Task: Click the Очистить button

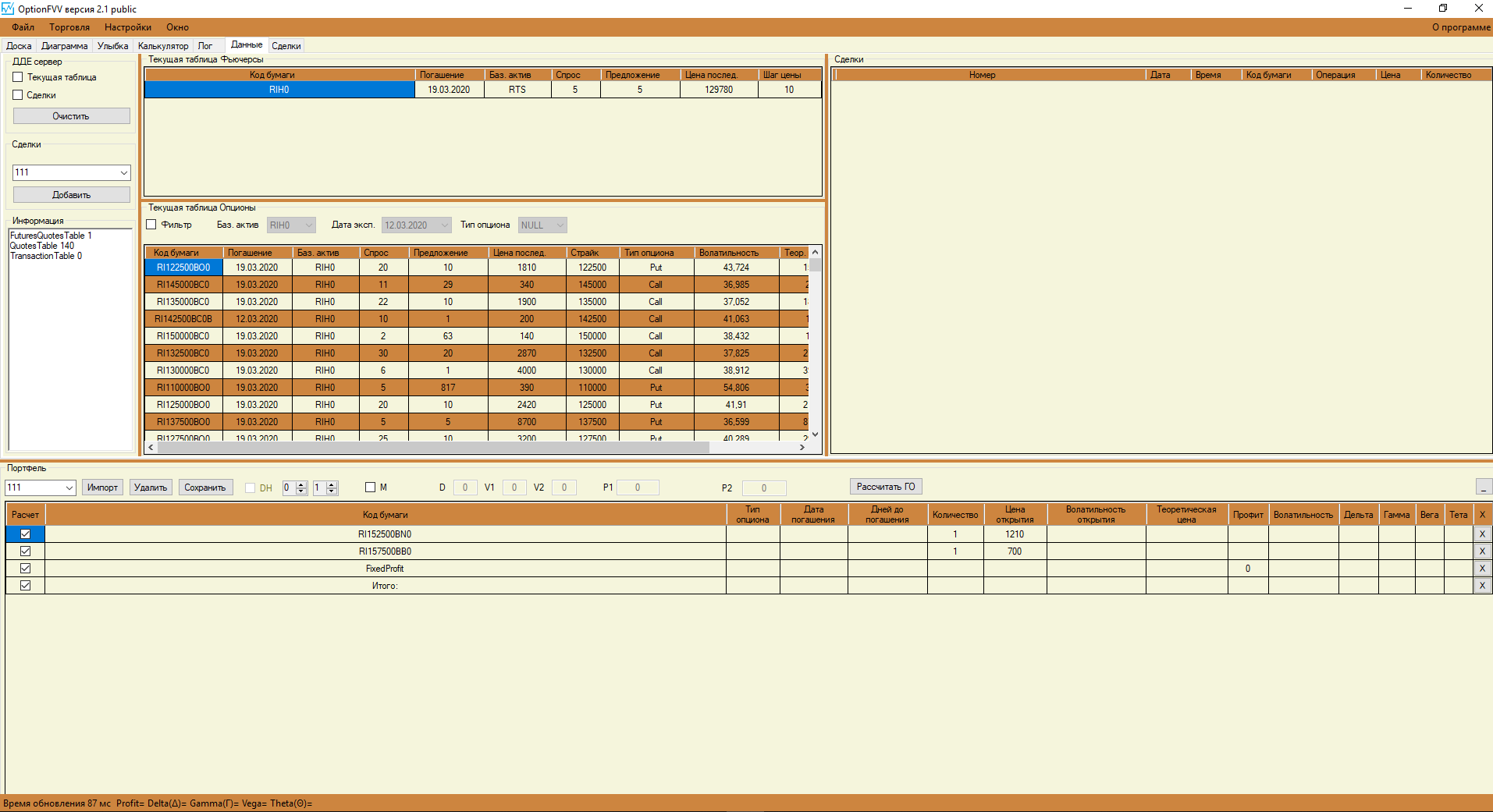Action: point(72,116)
